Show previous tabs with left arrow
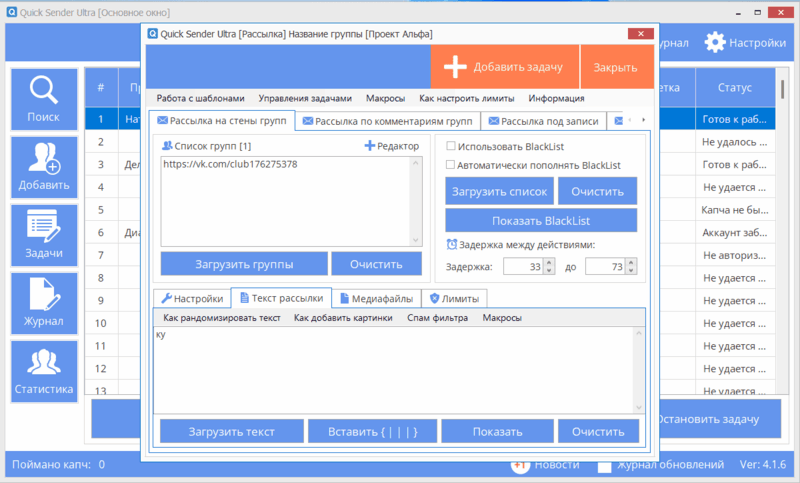This screenshot has height=483, width=800. tap(630, 120)
